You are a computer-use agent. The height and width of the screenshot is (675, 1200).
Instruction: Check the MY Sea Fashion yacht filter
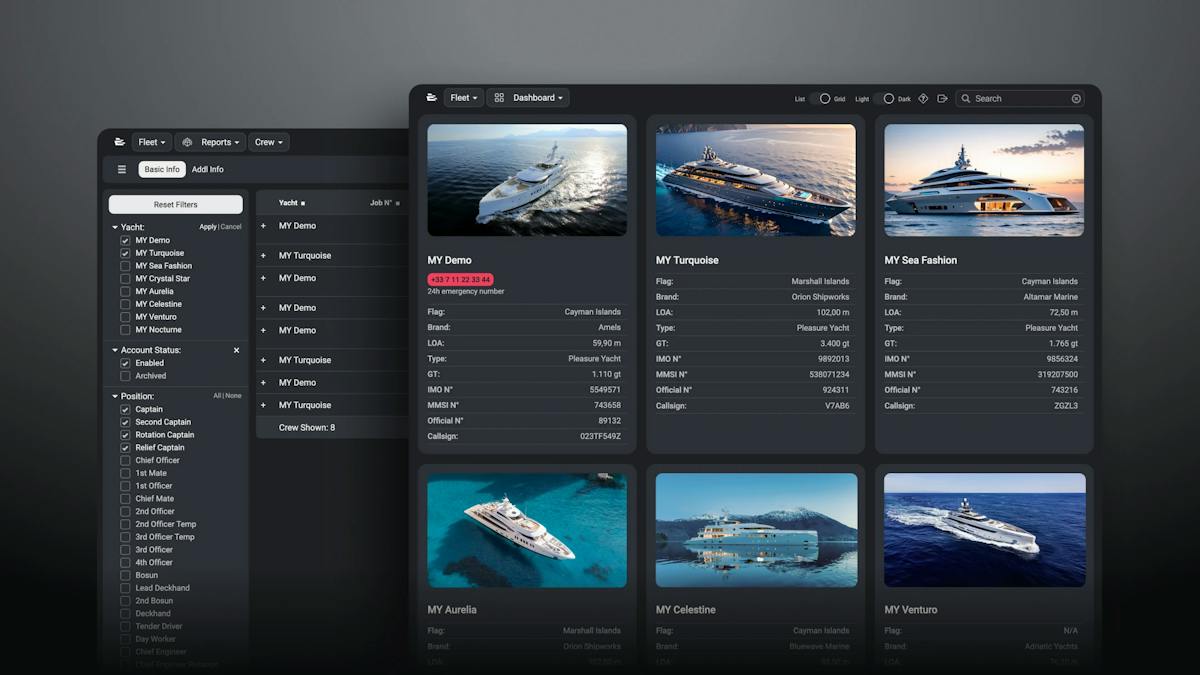coord(125,266)
